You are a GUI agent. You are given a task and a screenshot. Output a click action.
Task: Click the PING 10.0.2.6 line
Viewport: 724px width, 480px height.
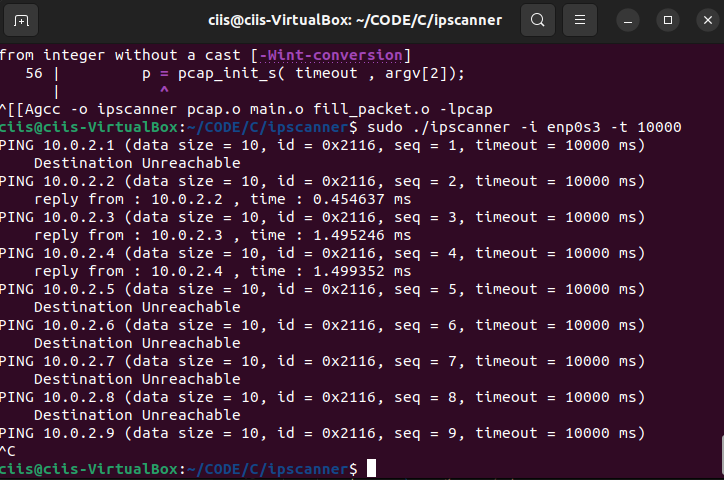(322, 325)
